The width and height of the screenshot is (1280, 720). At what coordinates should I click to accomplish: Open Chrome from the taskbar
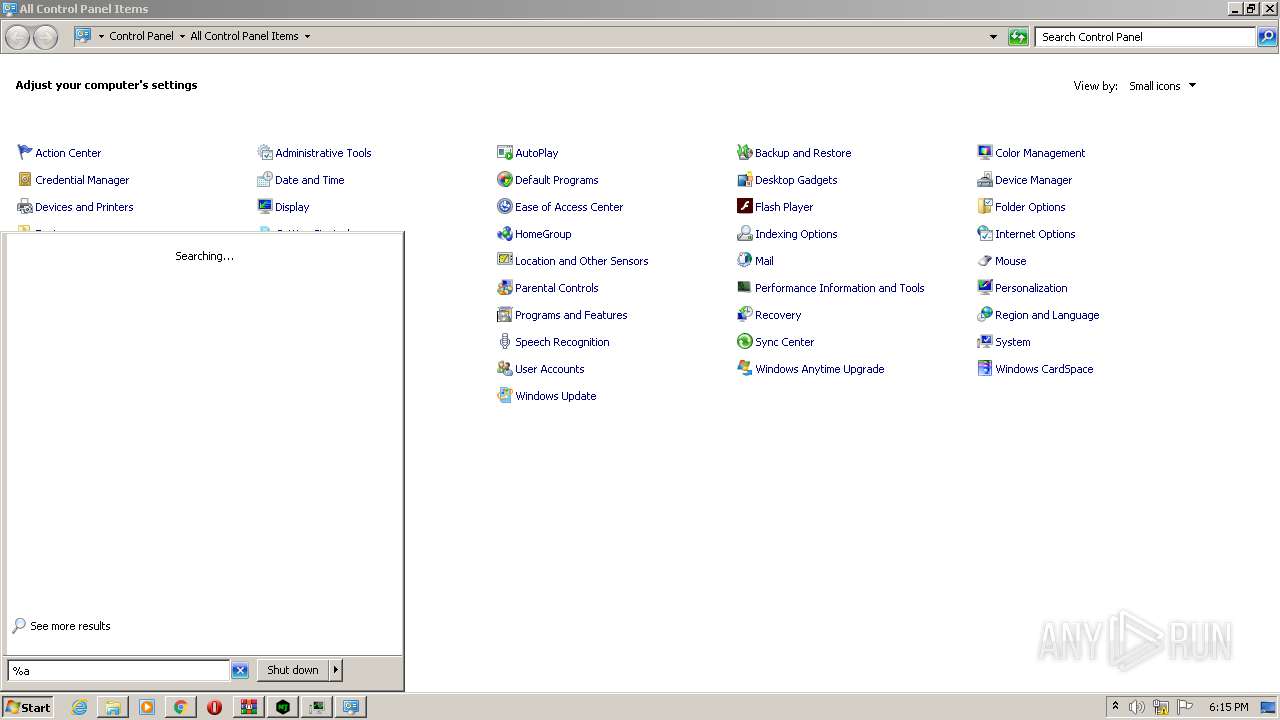click(180, 707)
